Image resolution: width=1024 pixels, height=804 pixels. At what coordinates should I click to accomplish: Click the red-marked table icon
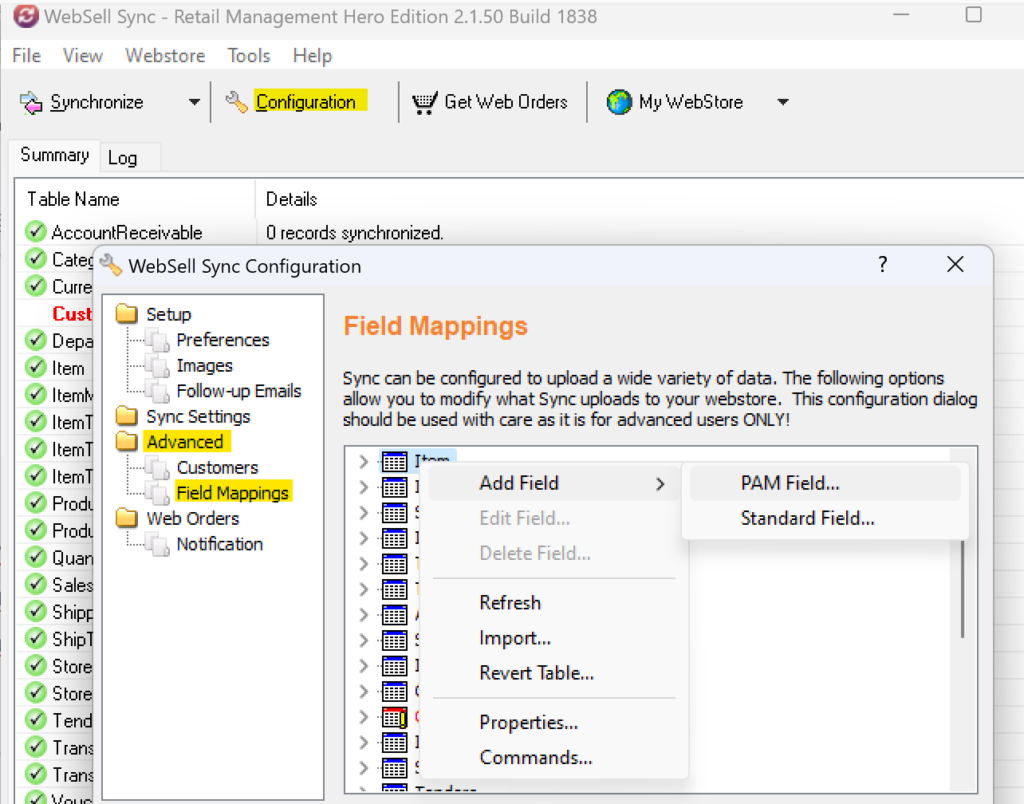click(394, 718)
